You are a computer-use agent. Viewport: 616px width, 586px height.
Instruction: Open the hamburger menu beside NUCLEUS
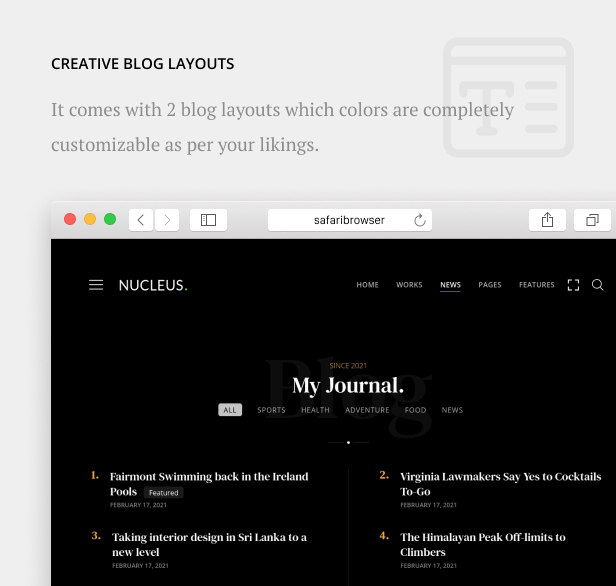96,285
